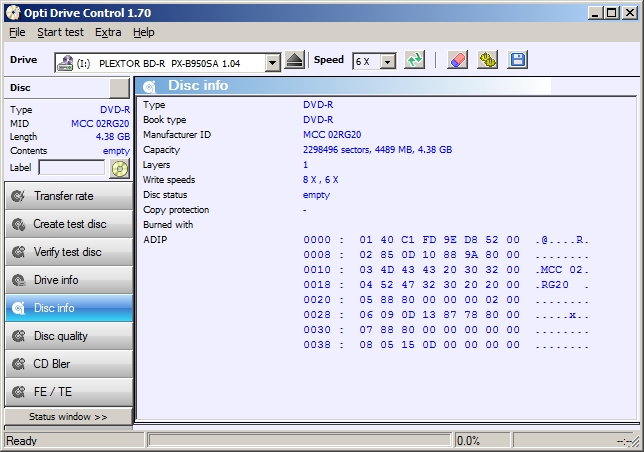
Task: Click the Copy protection label
Action: tap(176, 210)
